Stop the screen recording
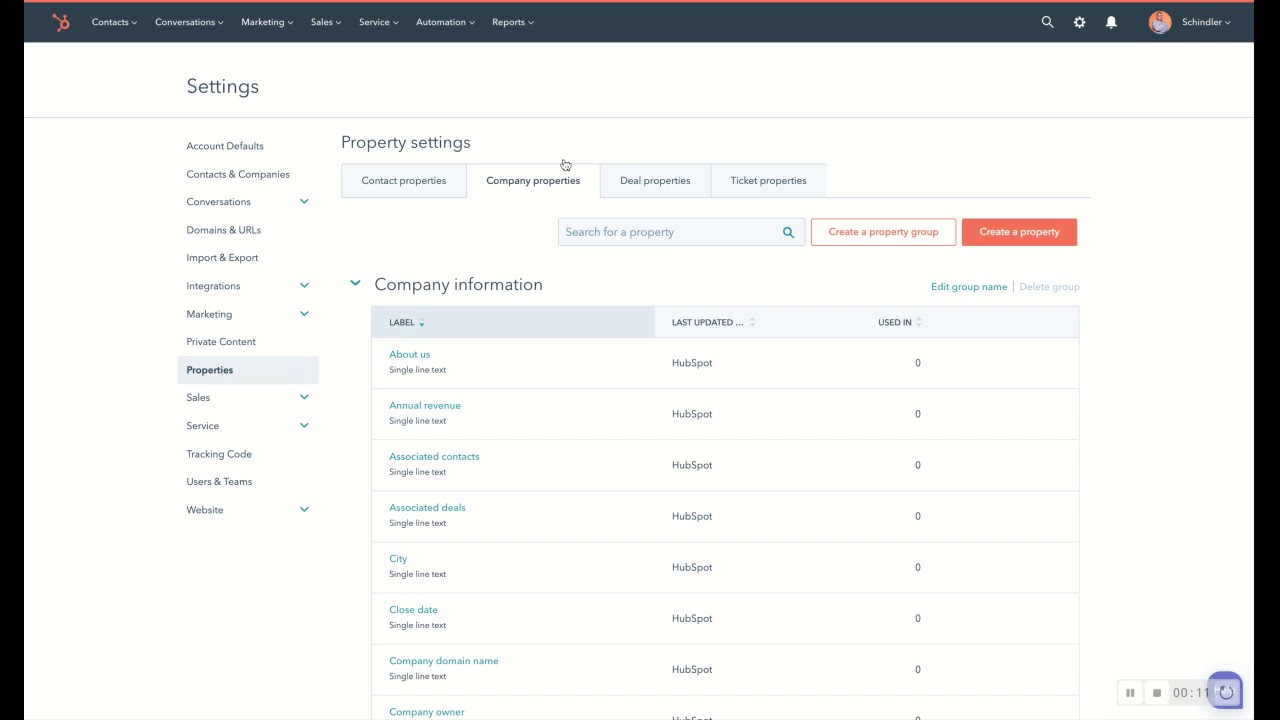The image size is (1280, 720). [1157, 693]
